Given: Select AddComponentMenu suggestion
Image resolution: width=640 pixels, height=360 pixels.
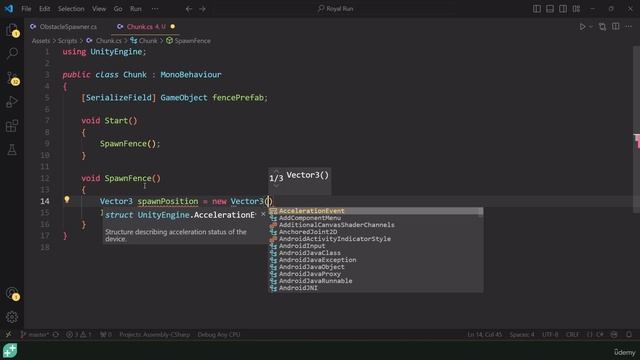Looking at the screenshot, I should [x=376, y=218].
